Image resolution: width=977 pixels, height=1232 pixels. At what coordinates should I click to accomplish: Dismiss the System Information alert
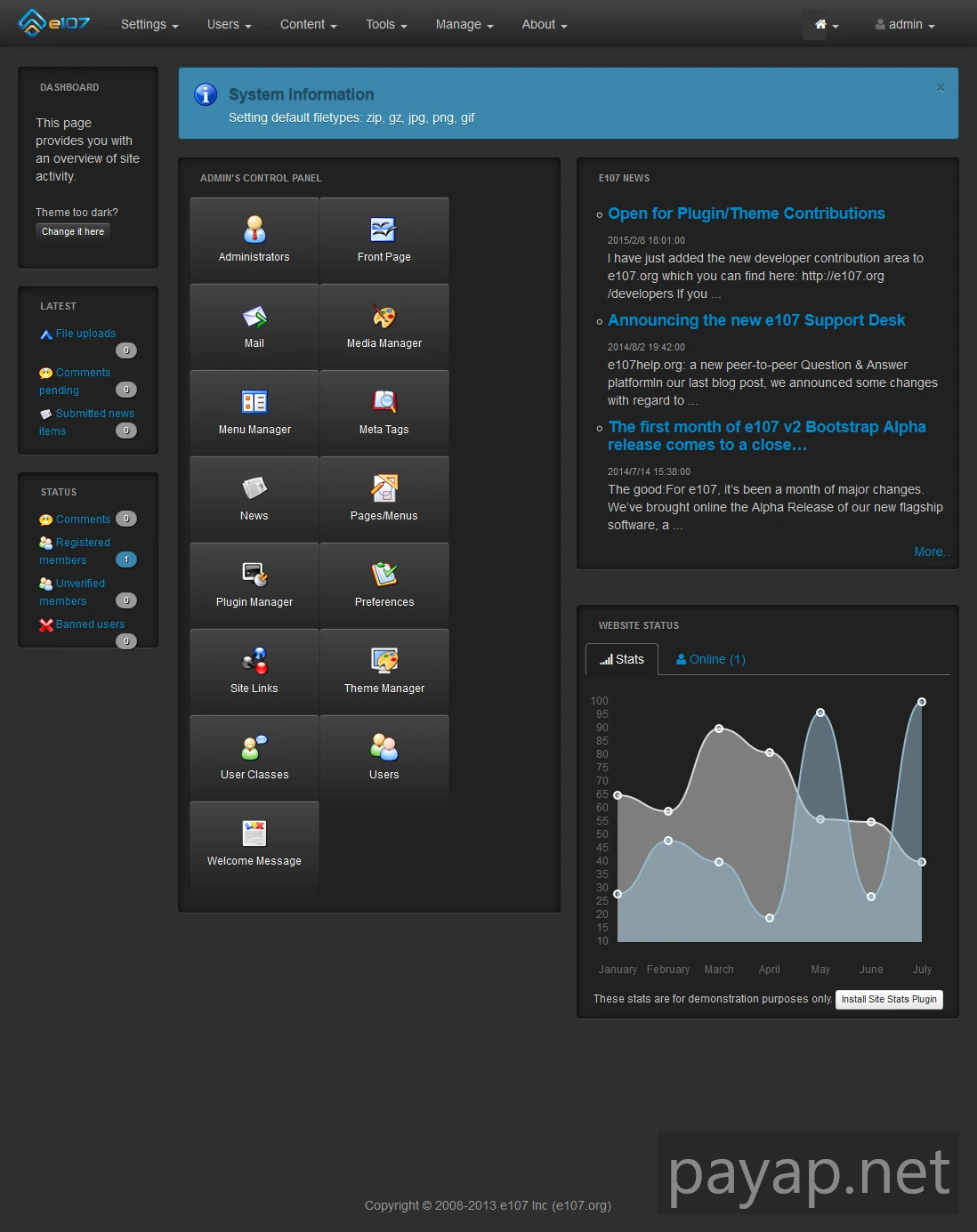pos(941,87)
